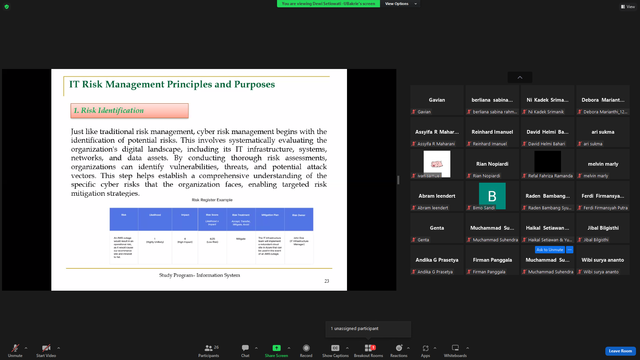Click the green security shield icon
Screen dimensions: 640x360
[x=7, y=7]
